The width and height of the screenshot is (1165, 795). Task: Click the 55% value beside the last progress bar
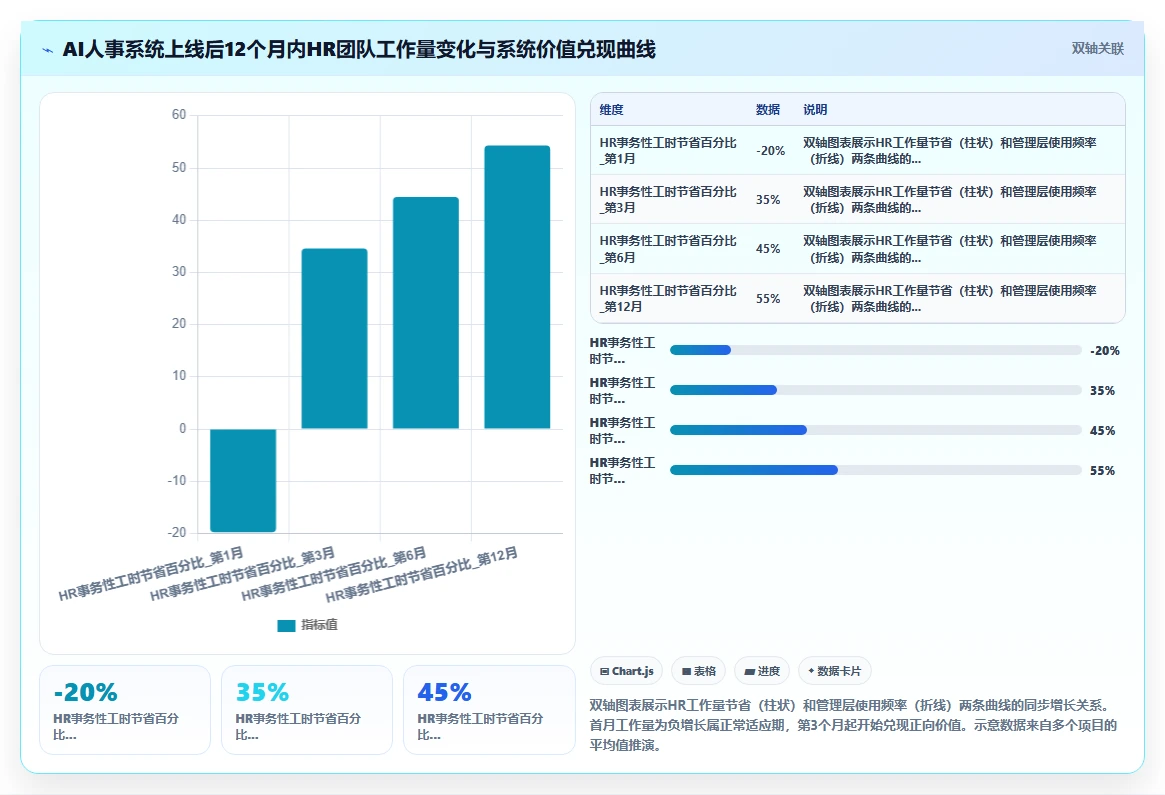(x=1102, y=471)
